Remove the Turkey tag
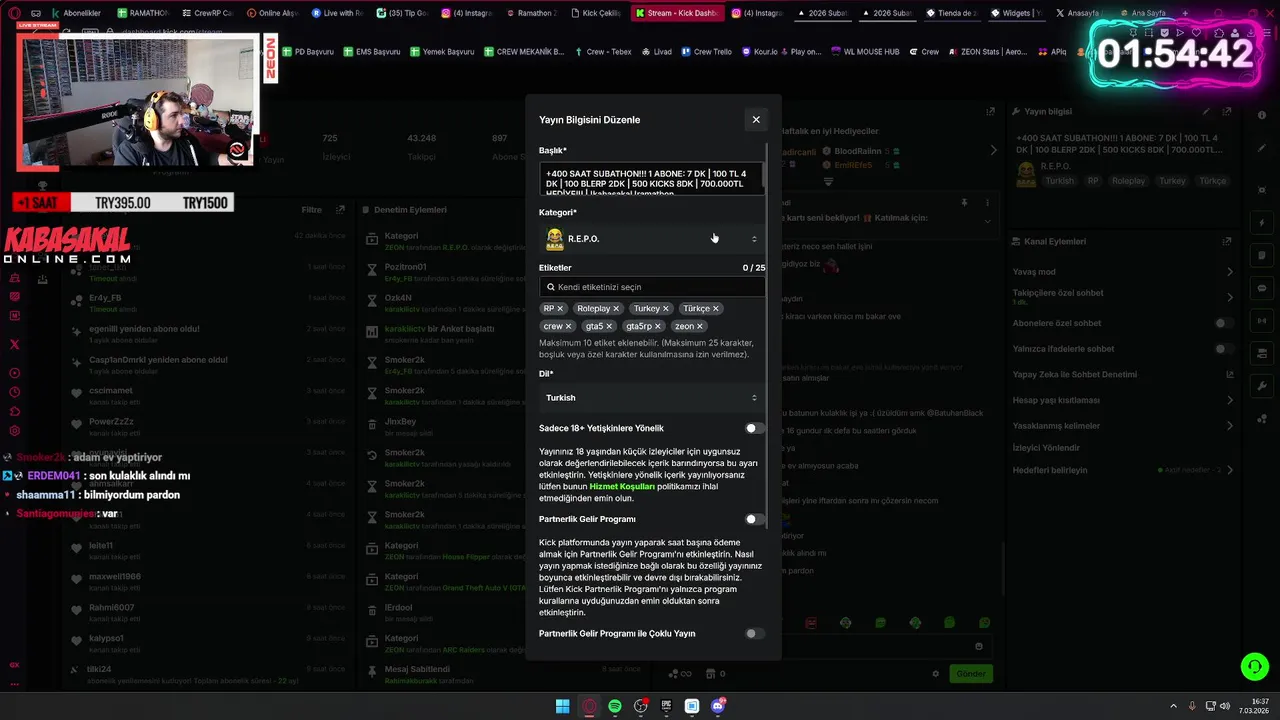1280x720 pixels. click(x=666, y=309)
